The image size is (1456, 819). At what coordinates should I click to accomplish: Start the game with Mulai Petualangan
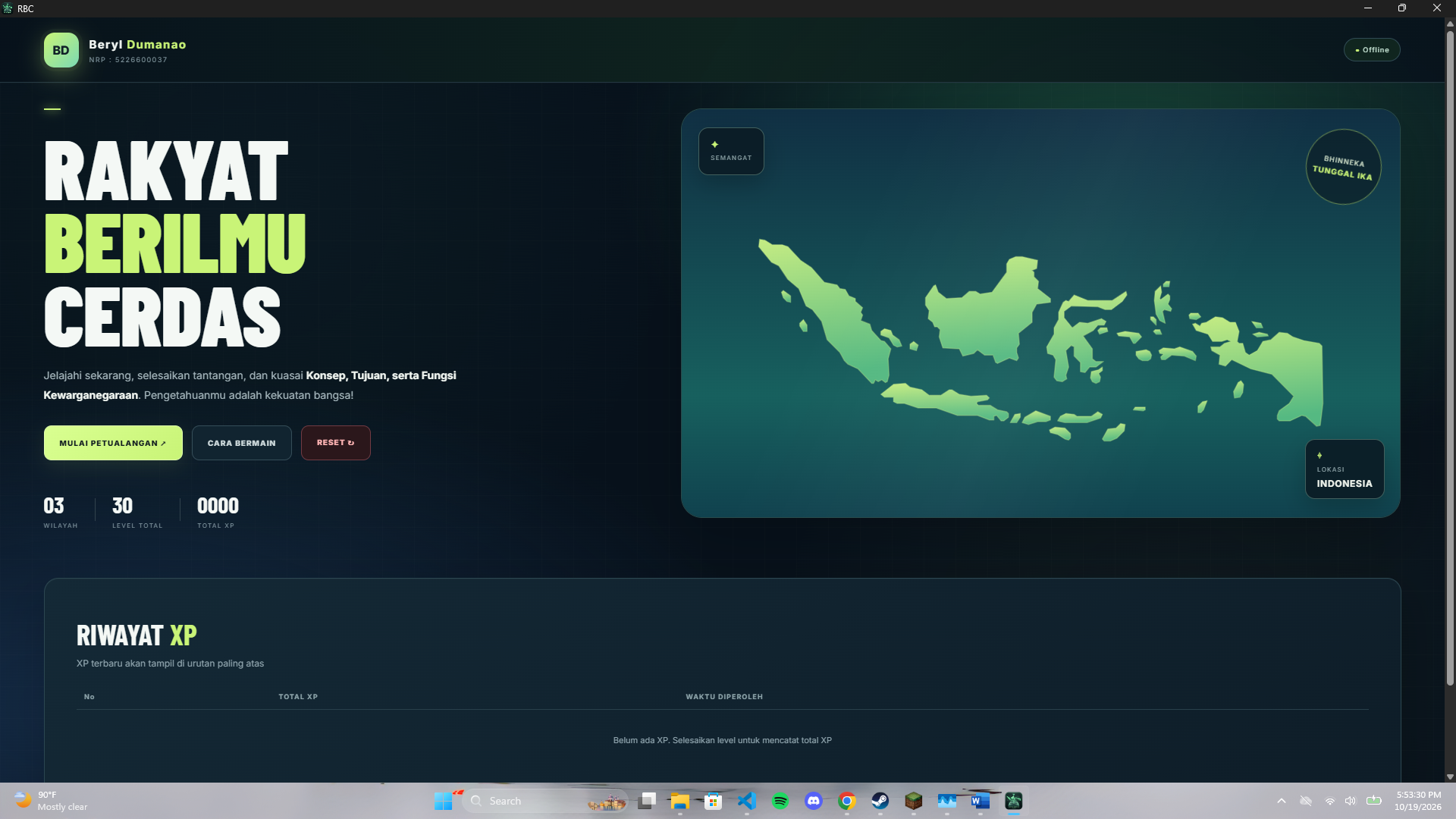pos(113,443)
